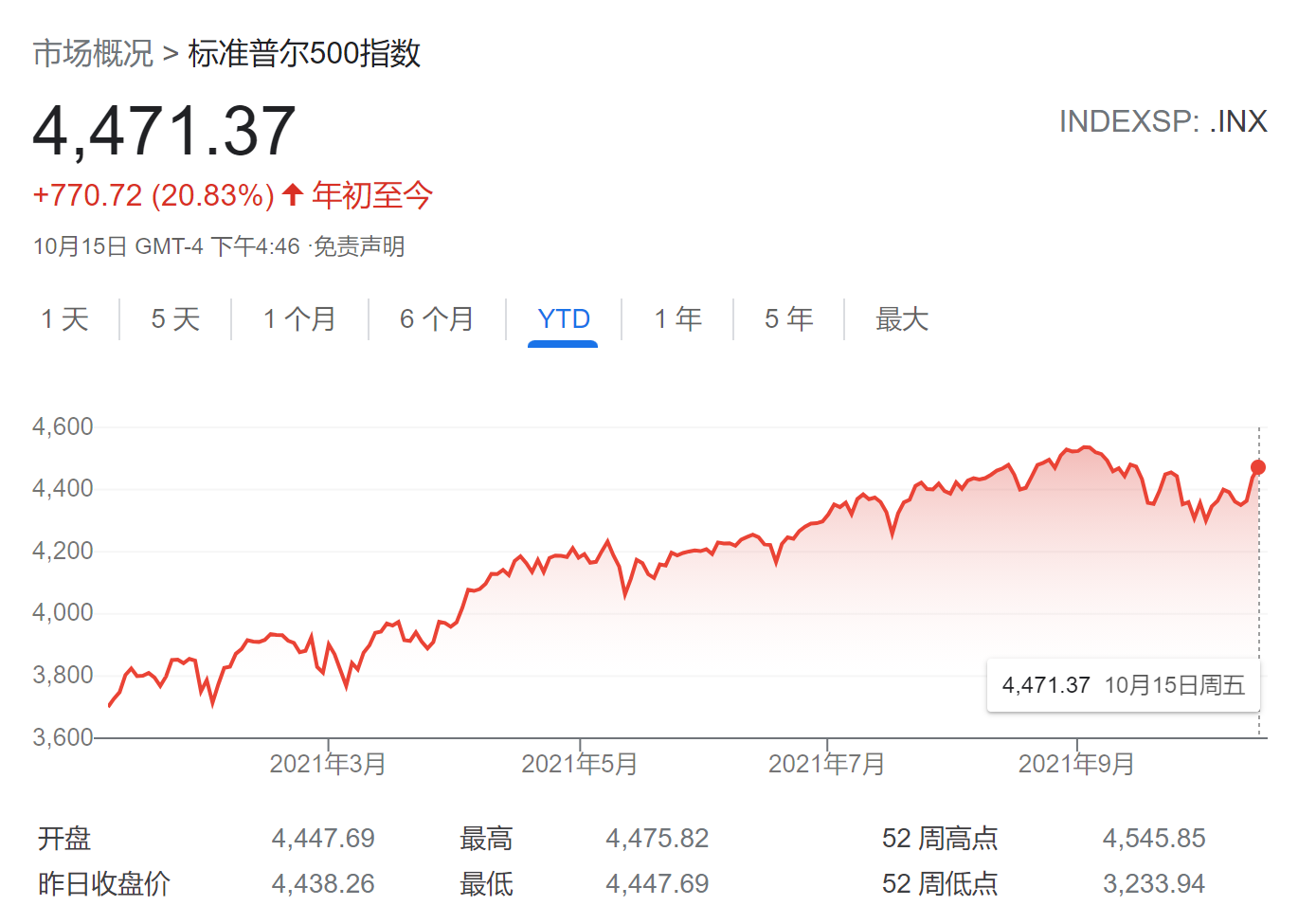Select the YTD tab
1316x924 pixels.
click(563, 319)
